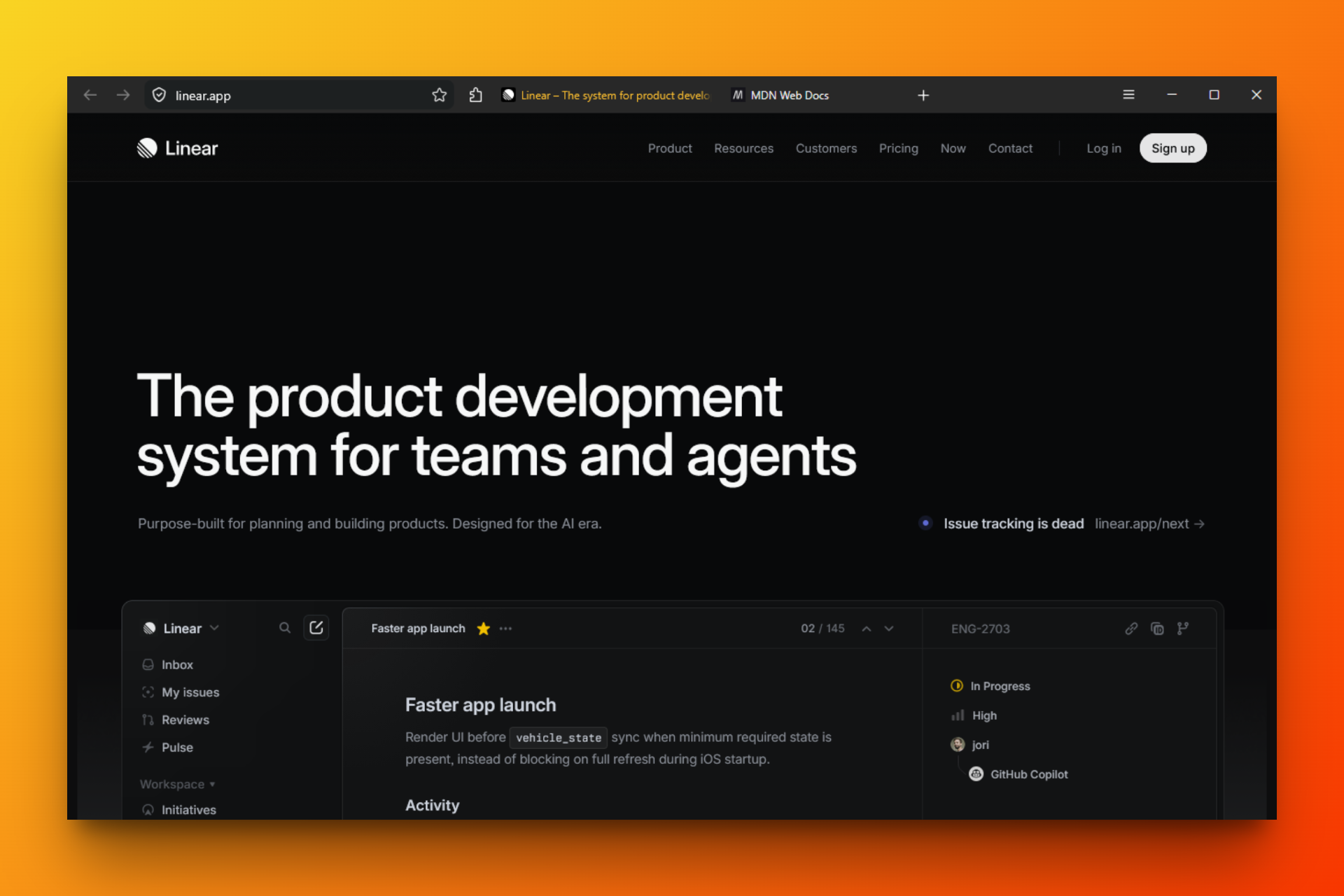Click the 02 / 145 issue counter

pos(822,629)
